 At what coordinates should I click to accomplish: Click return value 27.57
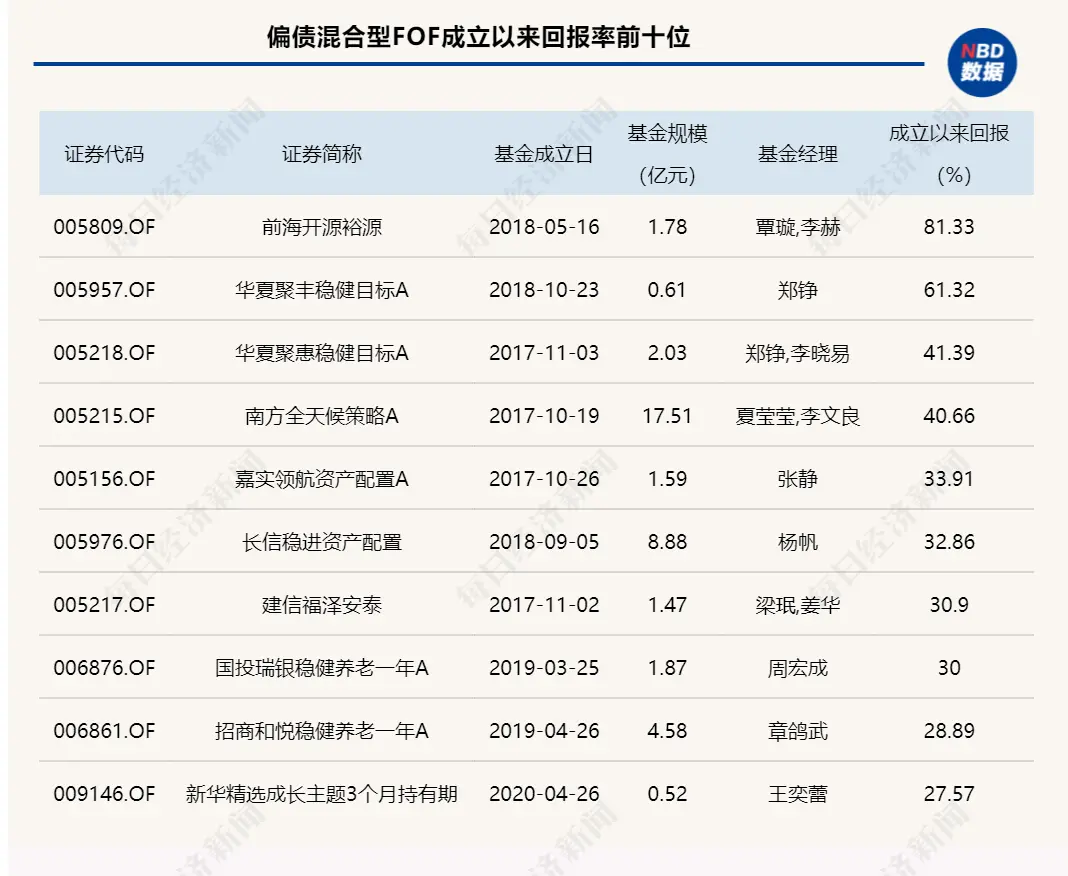pyautogui.click(x=949, y=794)
